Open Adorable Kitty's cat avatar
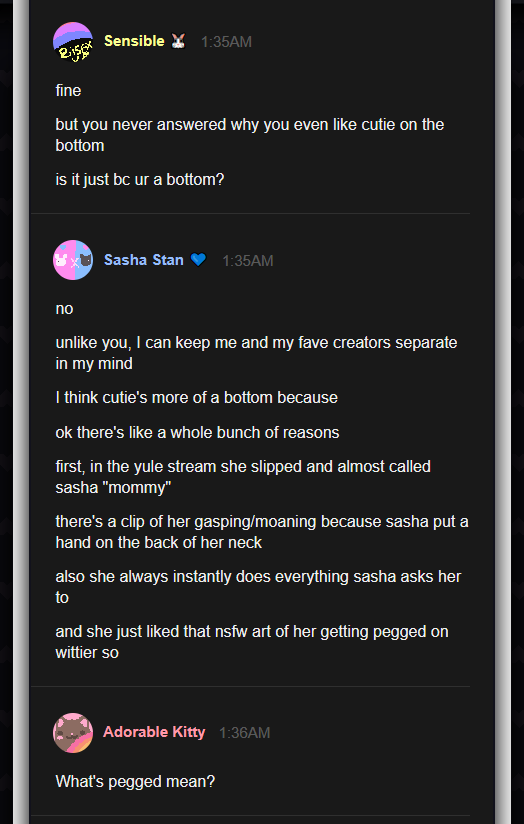 (73, 733)
